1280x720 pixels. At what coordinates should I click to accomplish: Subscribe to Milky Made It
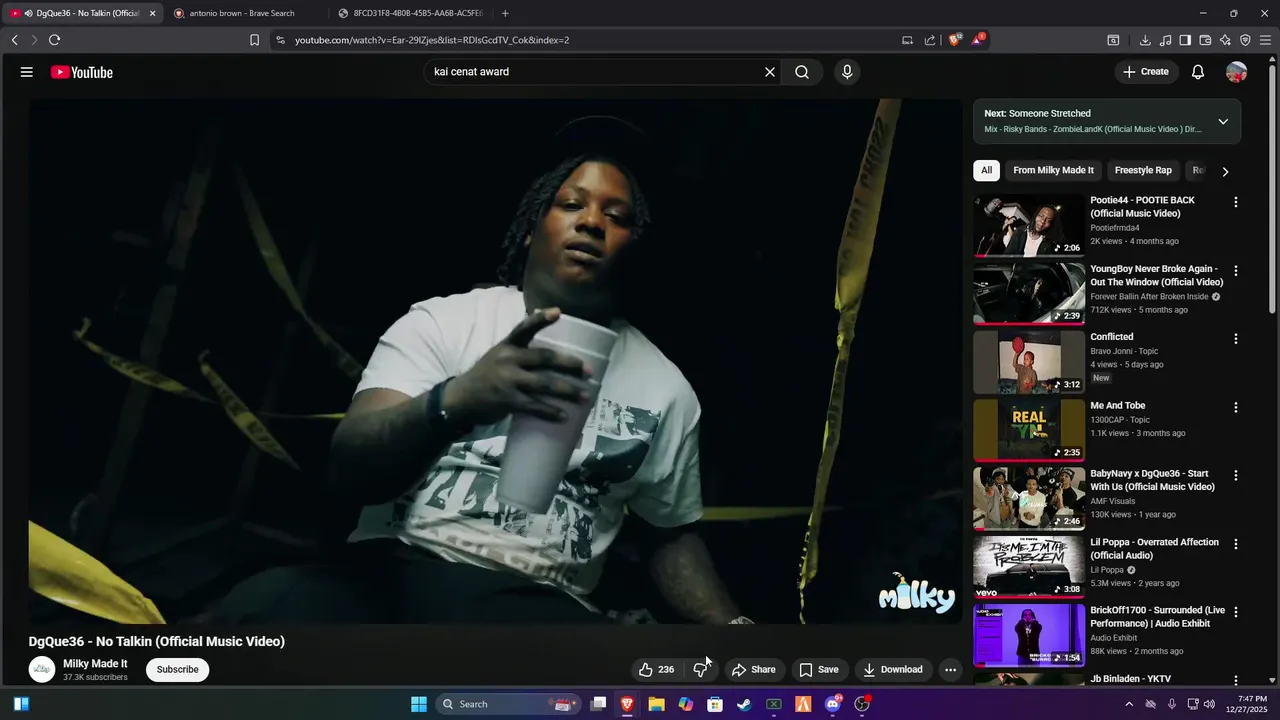coord(177,669)
